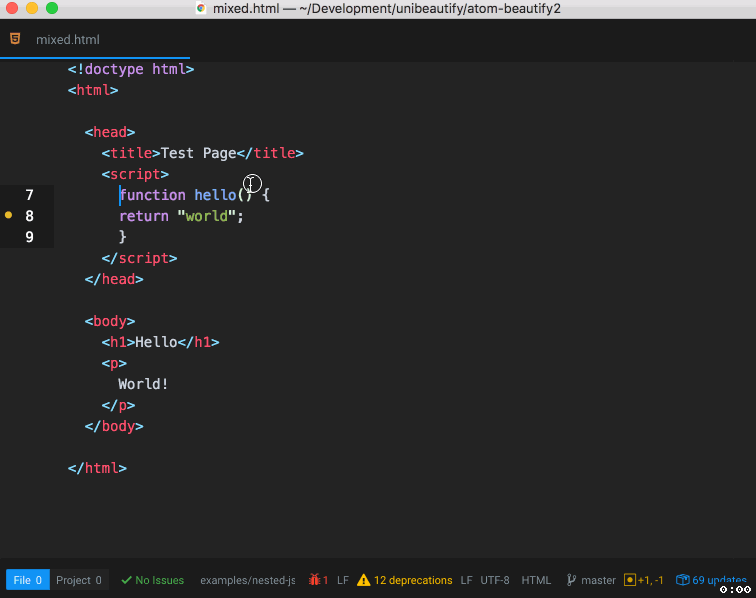
Task: Click the return keyword
Action: coord(144,216)
